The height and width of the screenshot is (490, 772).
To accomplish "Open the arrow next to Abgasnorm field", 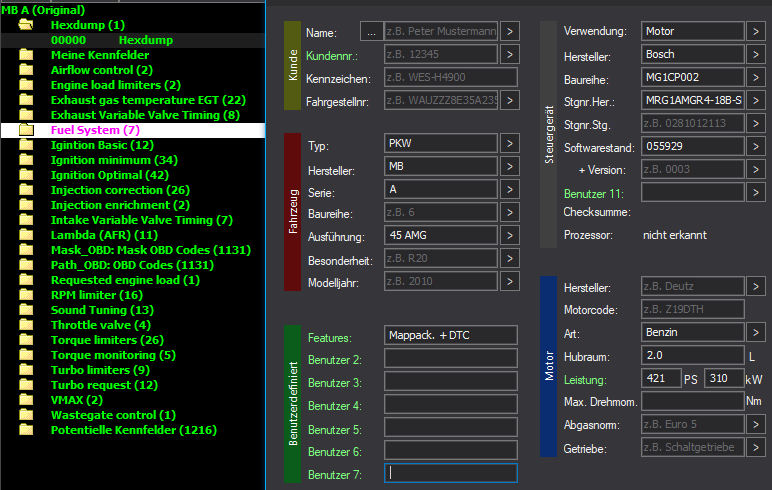I will tap(756, 425).
